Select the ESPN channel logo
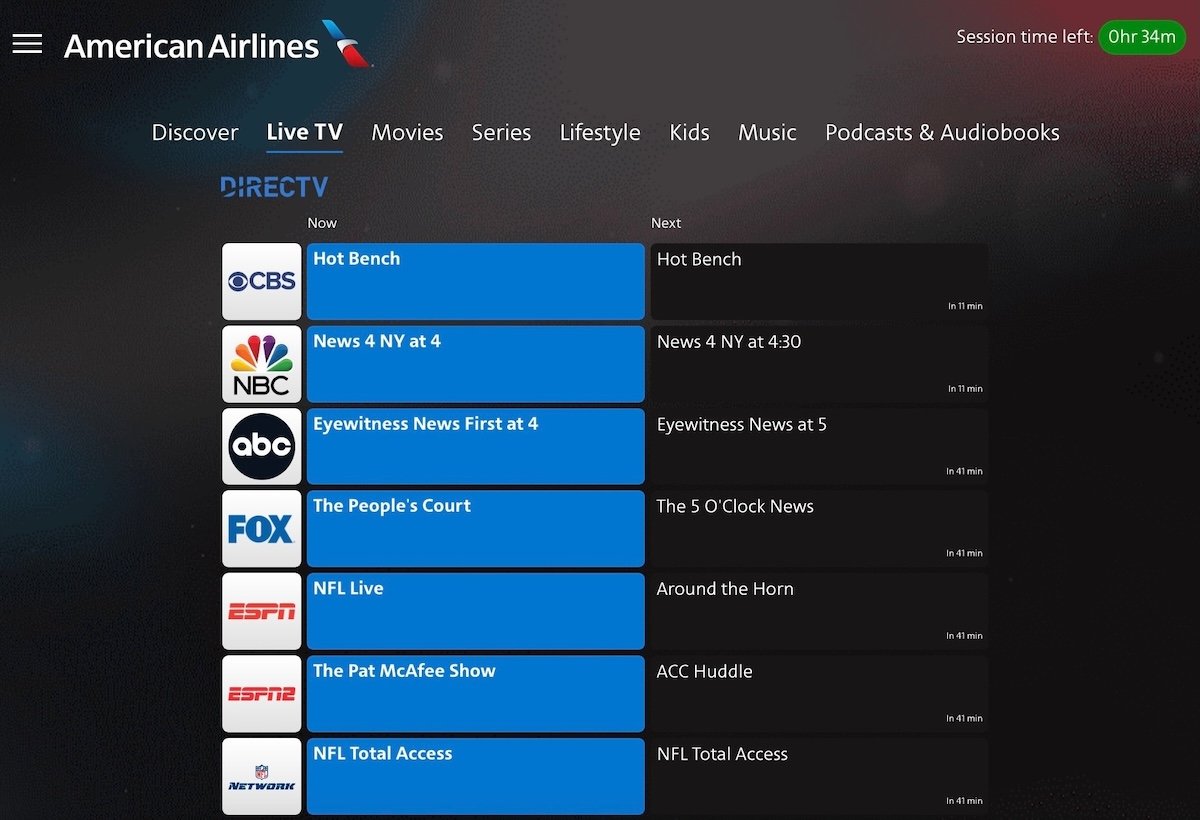Image resolution: width=1200 pixels, height=820 pixels. (262, 612)
